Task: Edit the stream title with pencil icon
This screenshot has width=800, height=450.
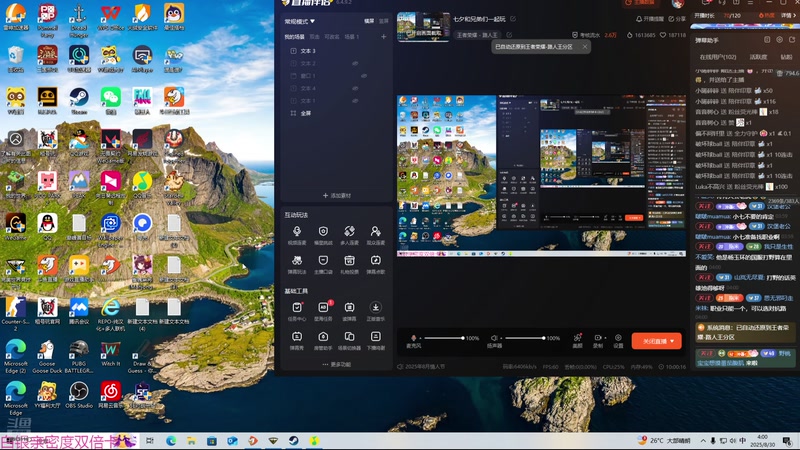Action: click(513, 19)
